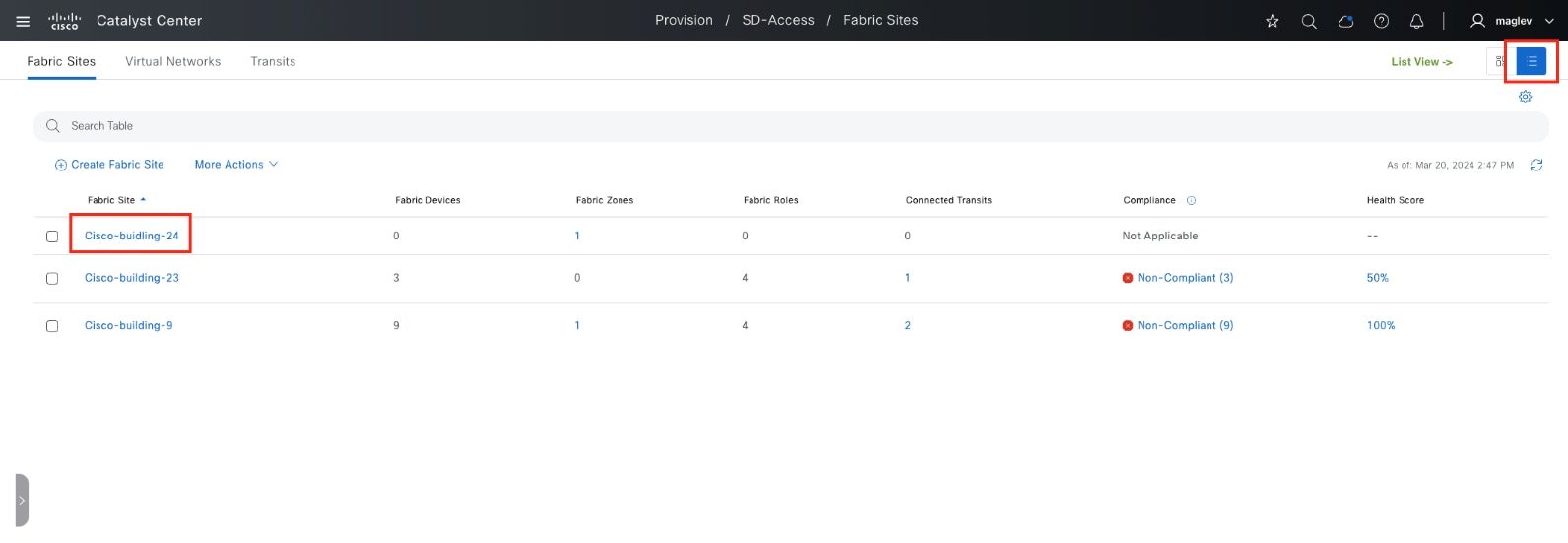This screenshot has width=1568, height=543.
Task: Select checkbox for Cisco-buidling-24
Action: [52, 237]
